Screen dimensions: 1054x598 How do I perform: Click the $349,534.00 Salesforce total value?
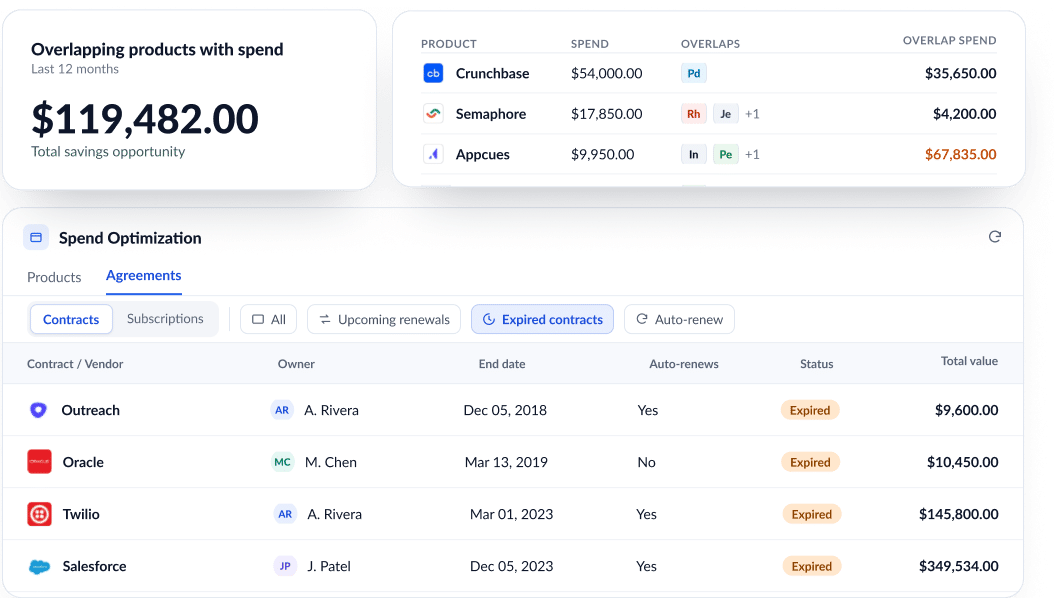(x=959, y=566)
